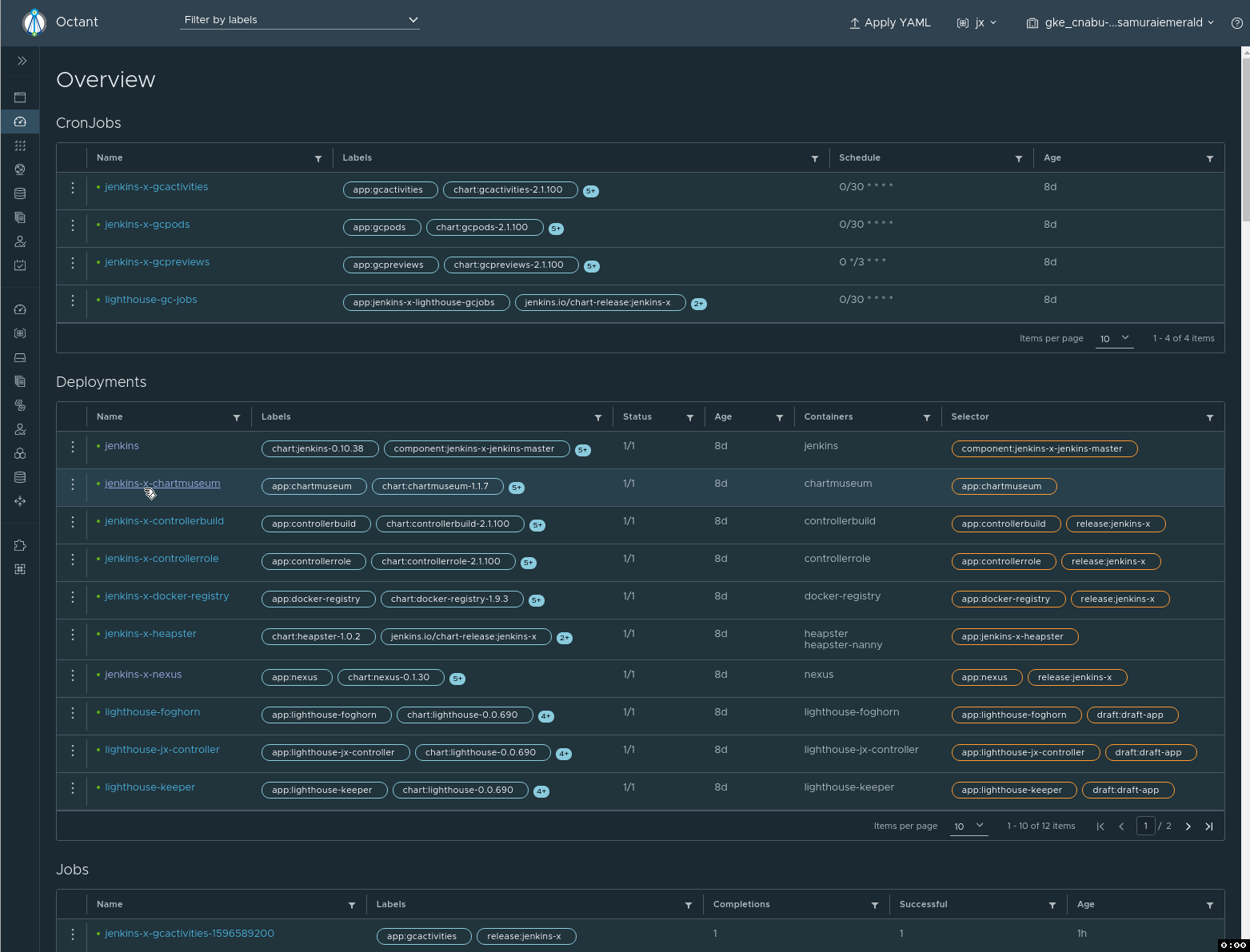Select the Events calendar icon

coord(20,265)
